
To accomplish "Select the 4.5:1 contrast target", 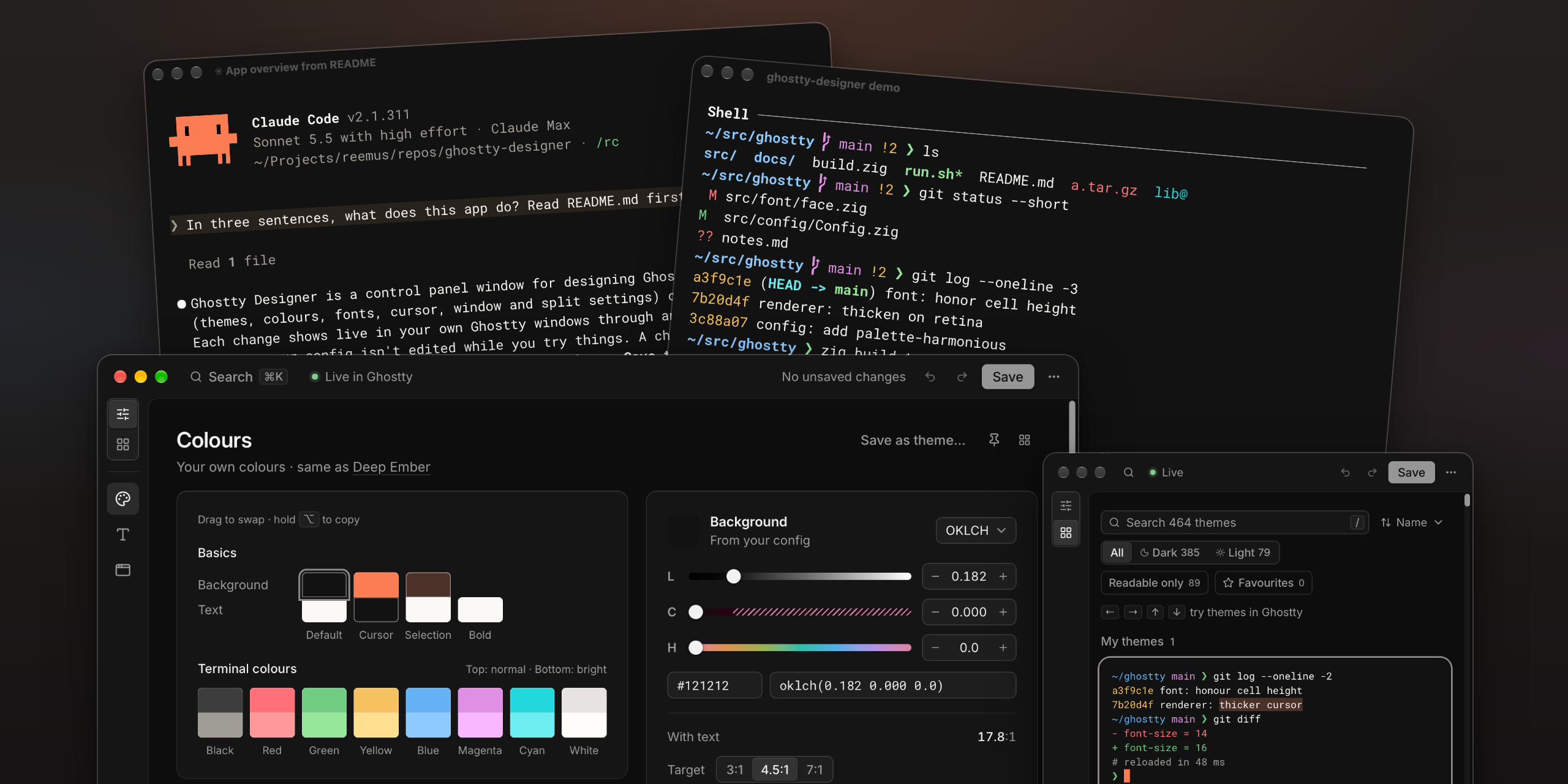I will (775, 769).
